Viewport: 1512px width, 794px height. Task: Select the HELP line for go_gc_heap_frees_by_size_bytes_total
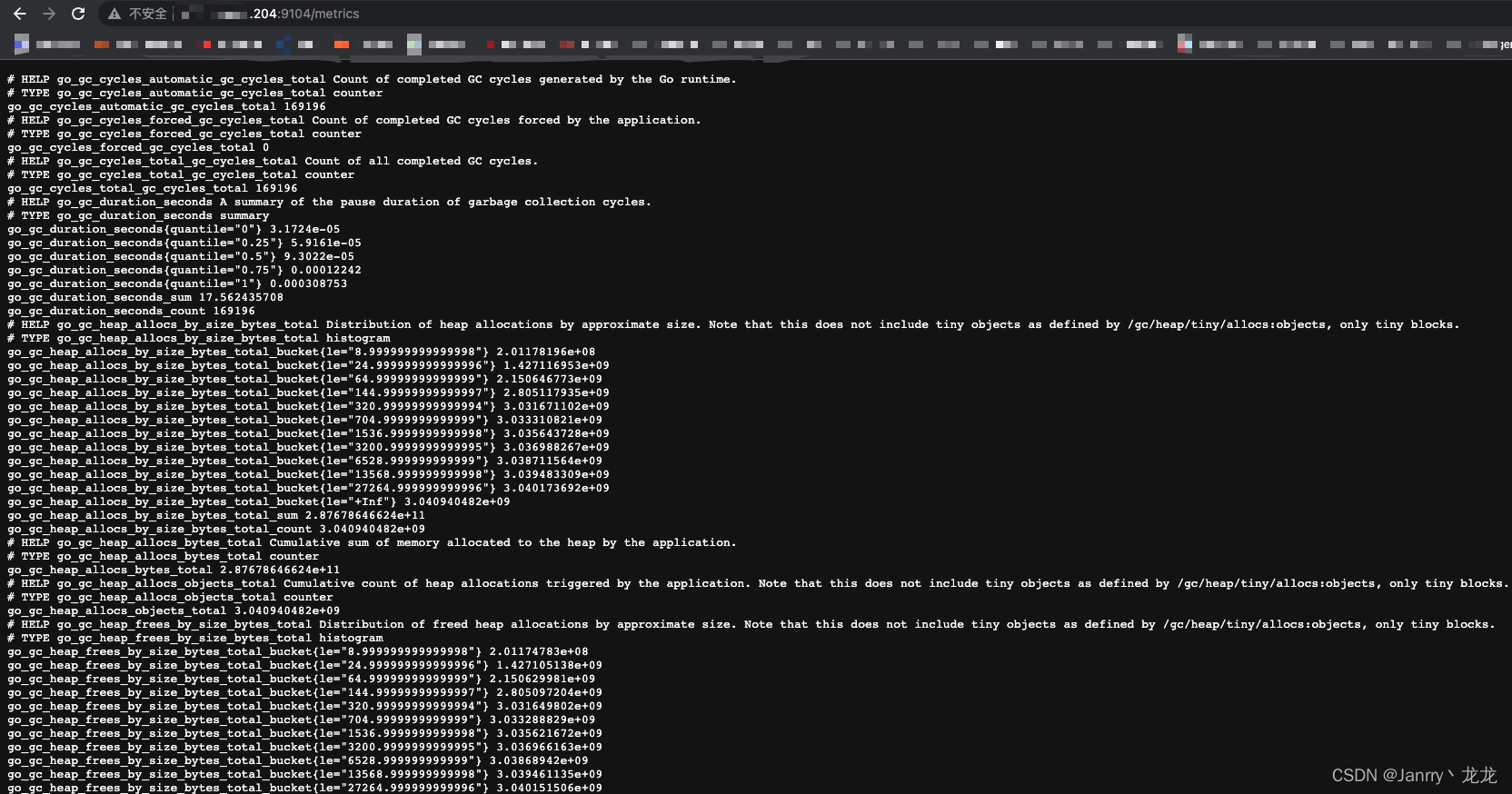pyautogui.click(x=751, y=625)
